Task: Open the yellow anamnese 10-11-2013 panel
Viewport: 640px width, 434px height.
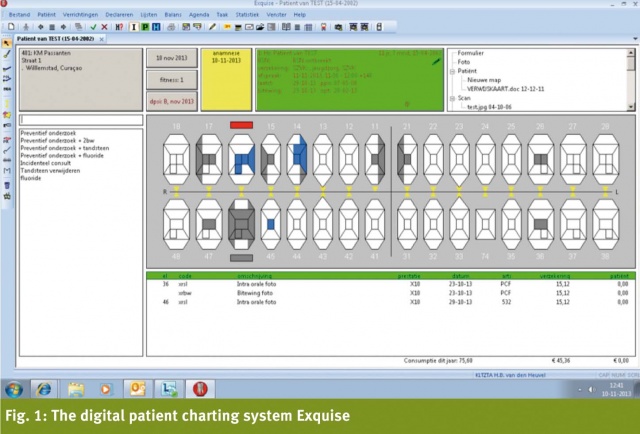Action: point(226,80)
